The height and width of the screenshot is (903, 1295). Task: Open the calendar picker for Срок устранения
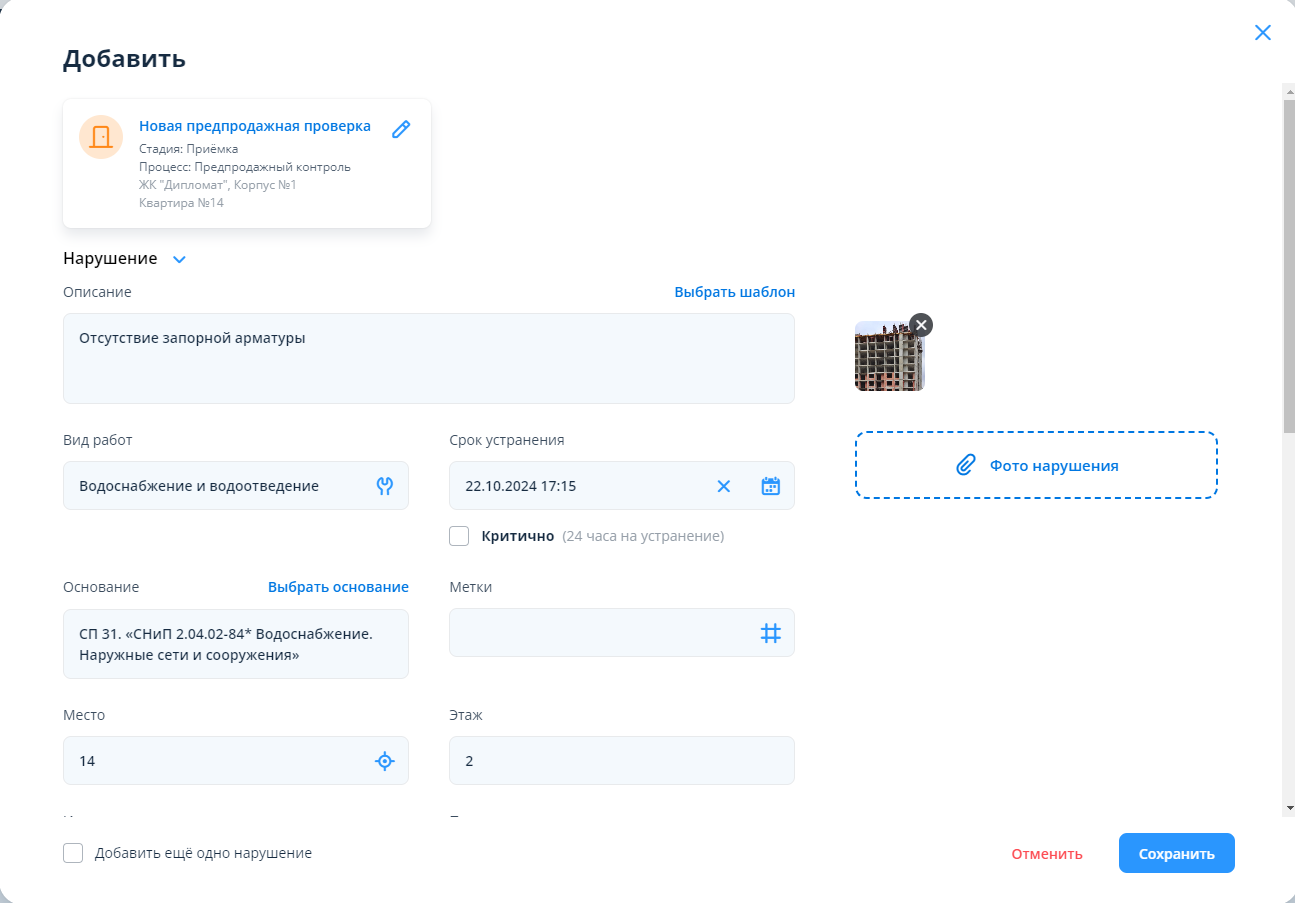[770, 486]
